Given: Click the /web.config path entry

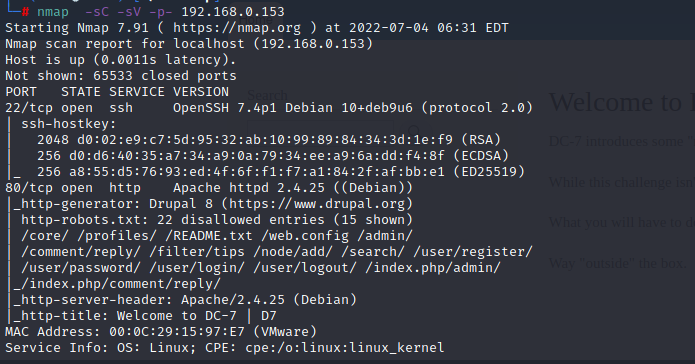Looking at the screenshot, I should click(x=305, y=236).
